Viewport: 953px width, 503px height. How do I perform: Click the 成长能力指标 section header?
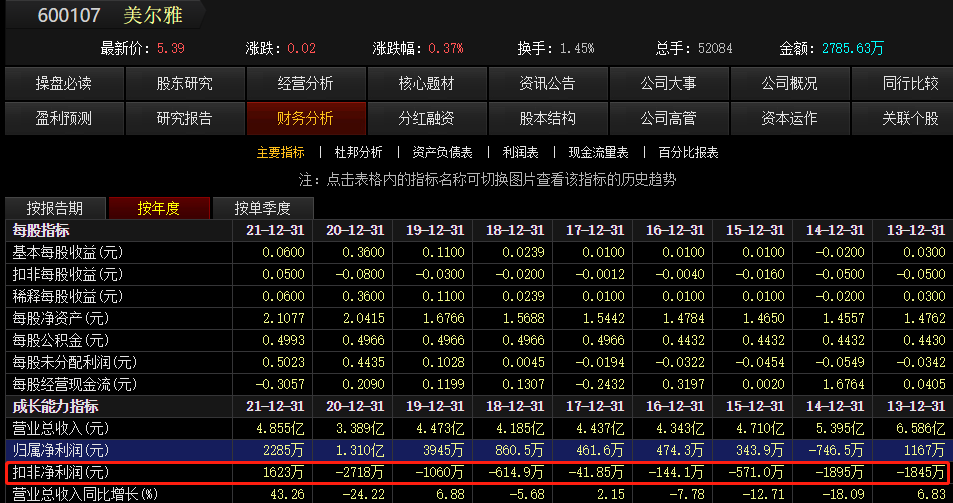[55, 406]
